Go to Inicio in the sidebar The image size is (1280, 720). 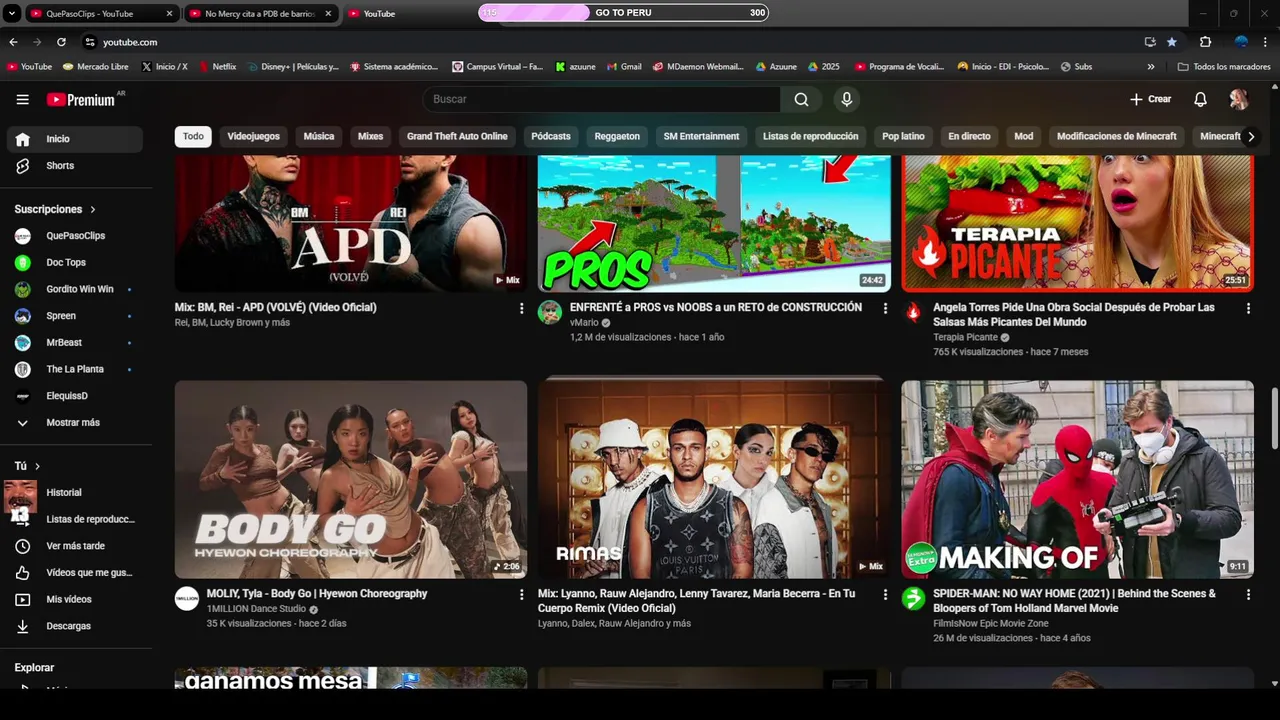coord(75,139)
